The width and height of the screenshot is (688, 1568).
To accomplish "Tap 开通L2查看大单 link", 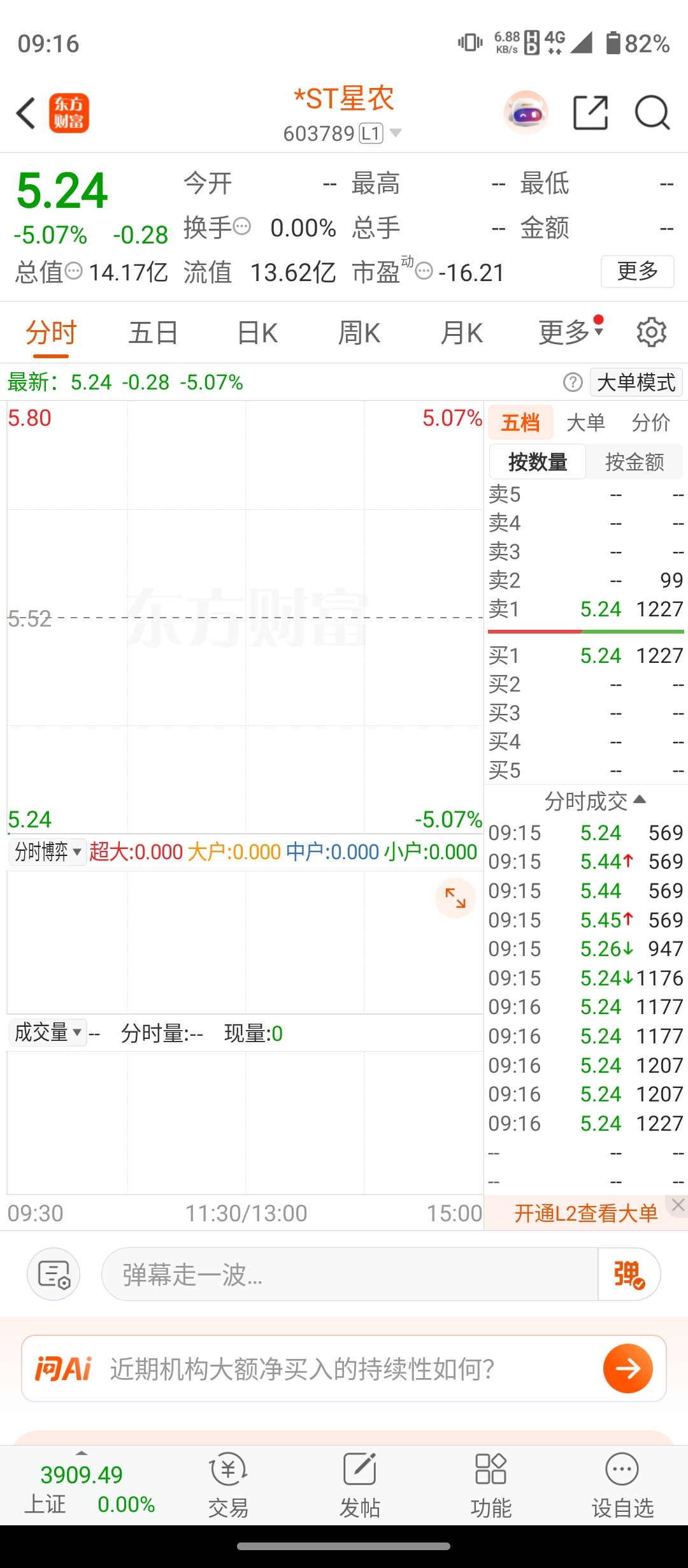I will 585,1213.
